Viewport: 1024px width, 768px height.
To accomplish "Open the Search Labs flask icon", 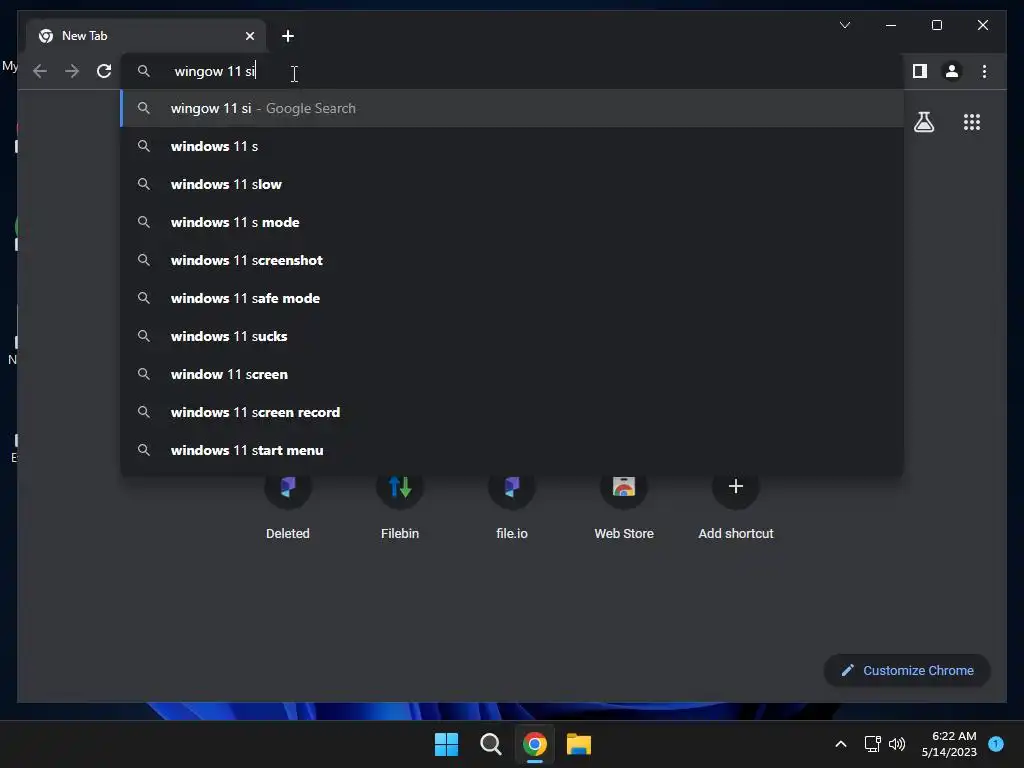I will click(x=923, y=122).
